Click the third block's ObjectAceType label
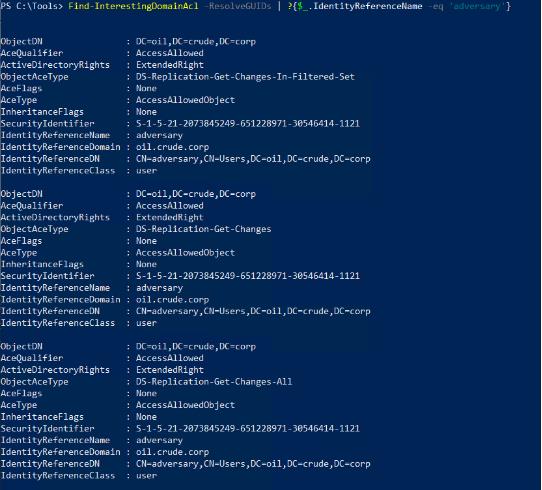 [35, 382]
